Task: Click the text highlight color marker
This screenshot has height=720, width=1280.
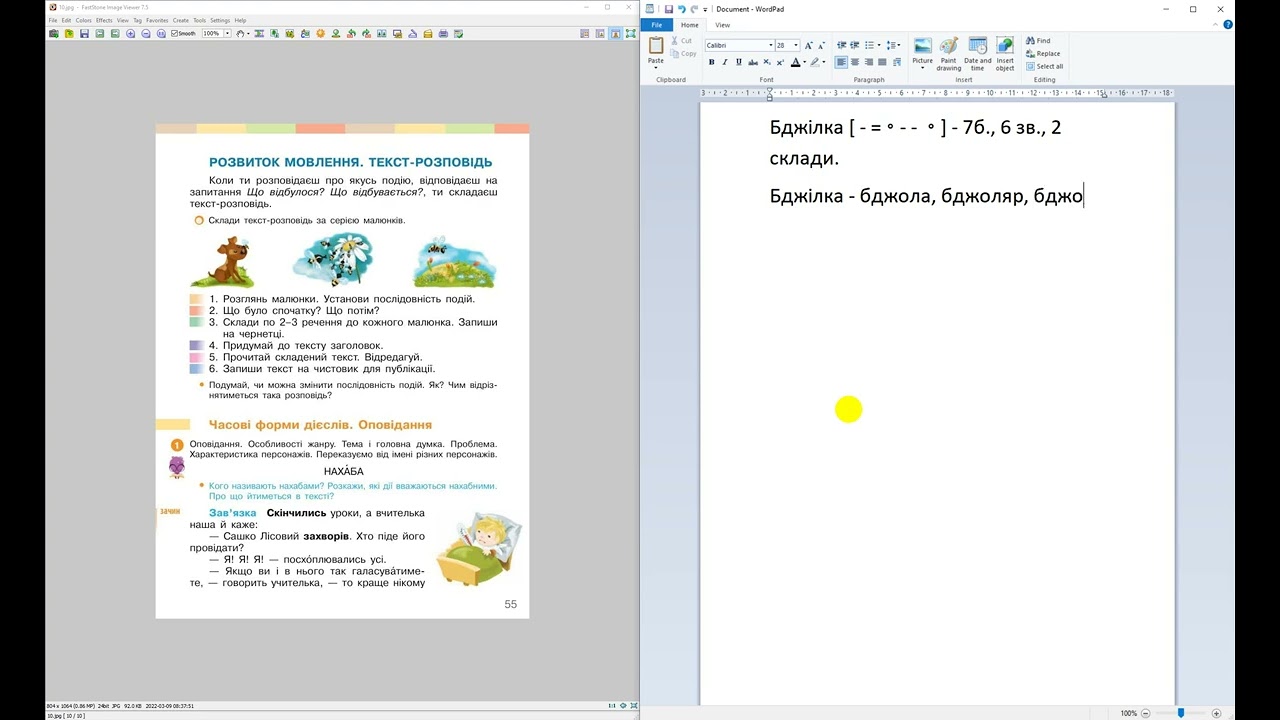Action: tap(815, 62)
